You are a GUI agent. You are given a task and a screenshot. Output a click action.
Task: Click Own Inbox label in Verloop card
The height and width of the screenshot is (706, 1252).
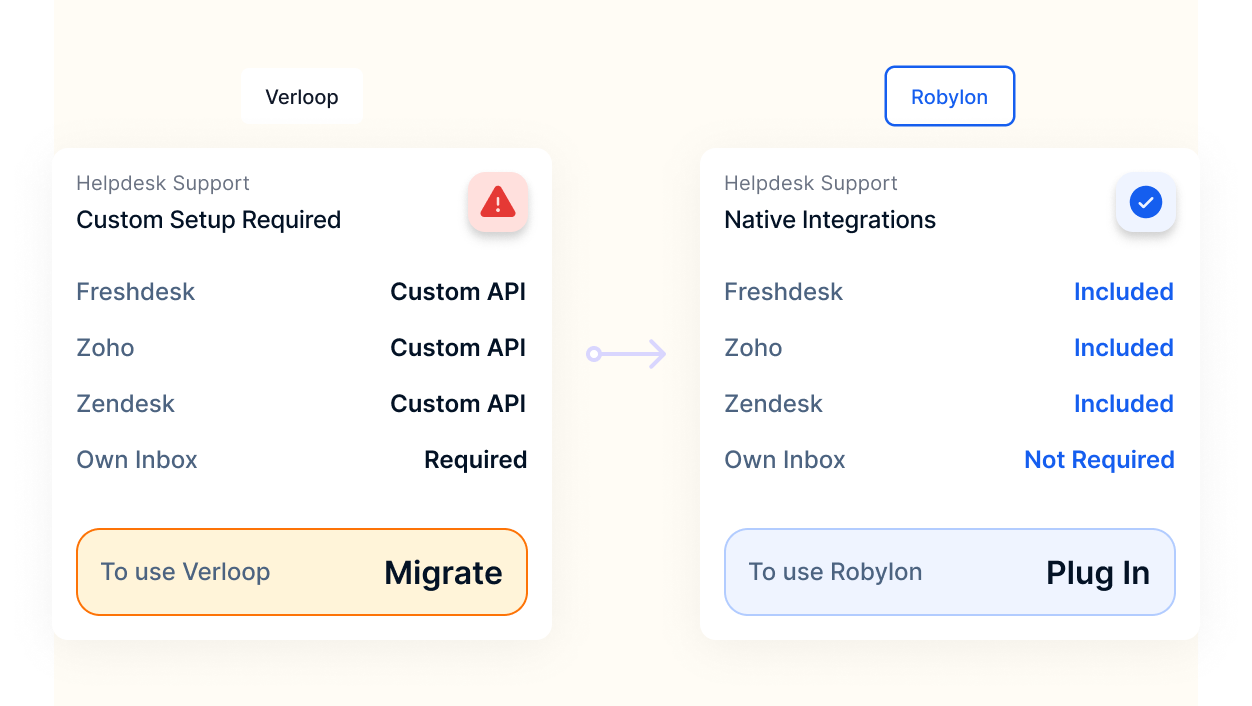pos(137,460)
